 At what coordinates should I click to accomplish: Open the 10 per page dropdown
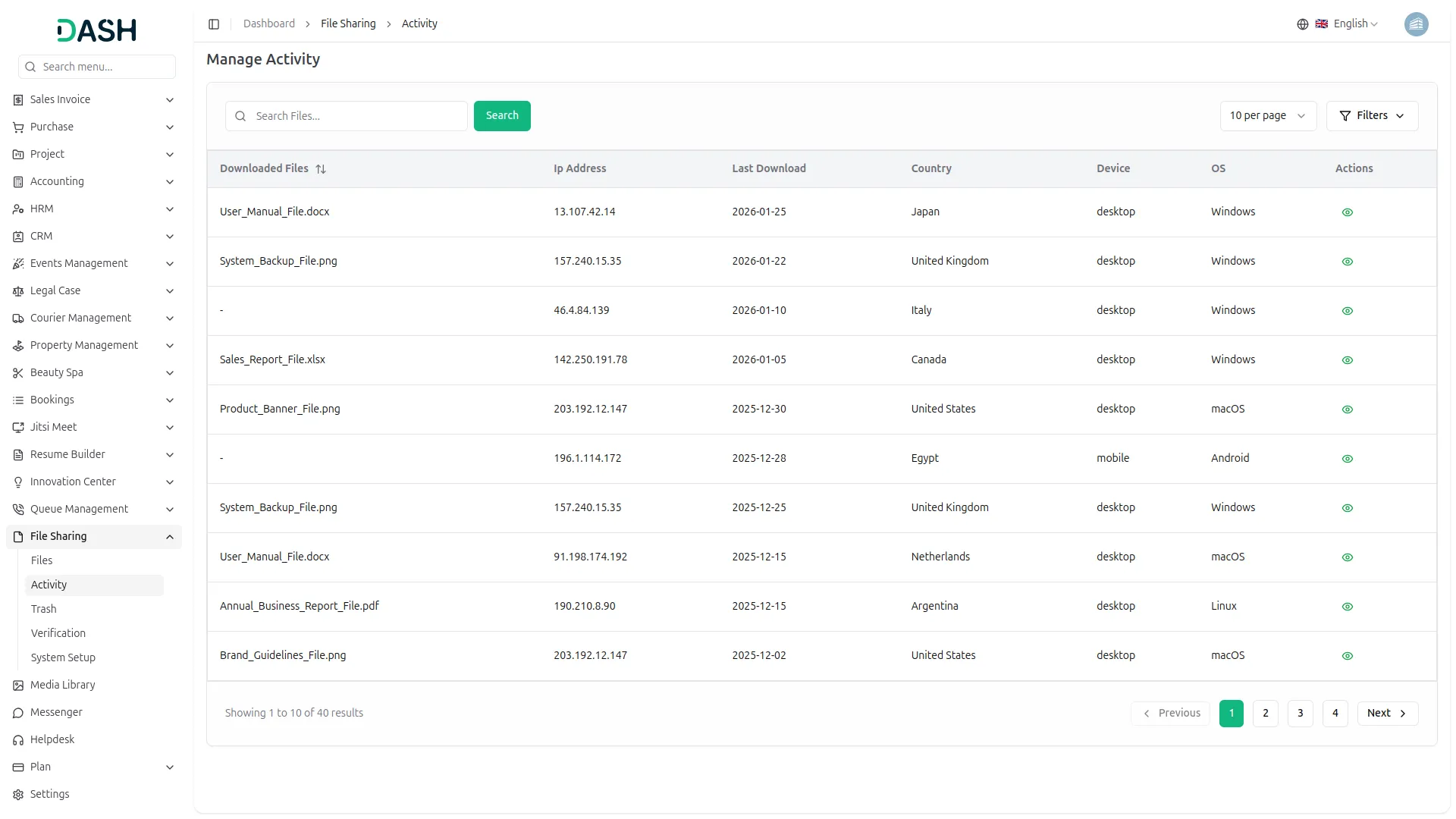pyautogui.click(x=1267, y=115)
